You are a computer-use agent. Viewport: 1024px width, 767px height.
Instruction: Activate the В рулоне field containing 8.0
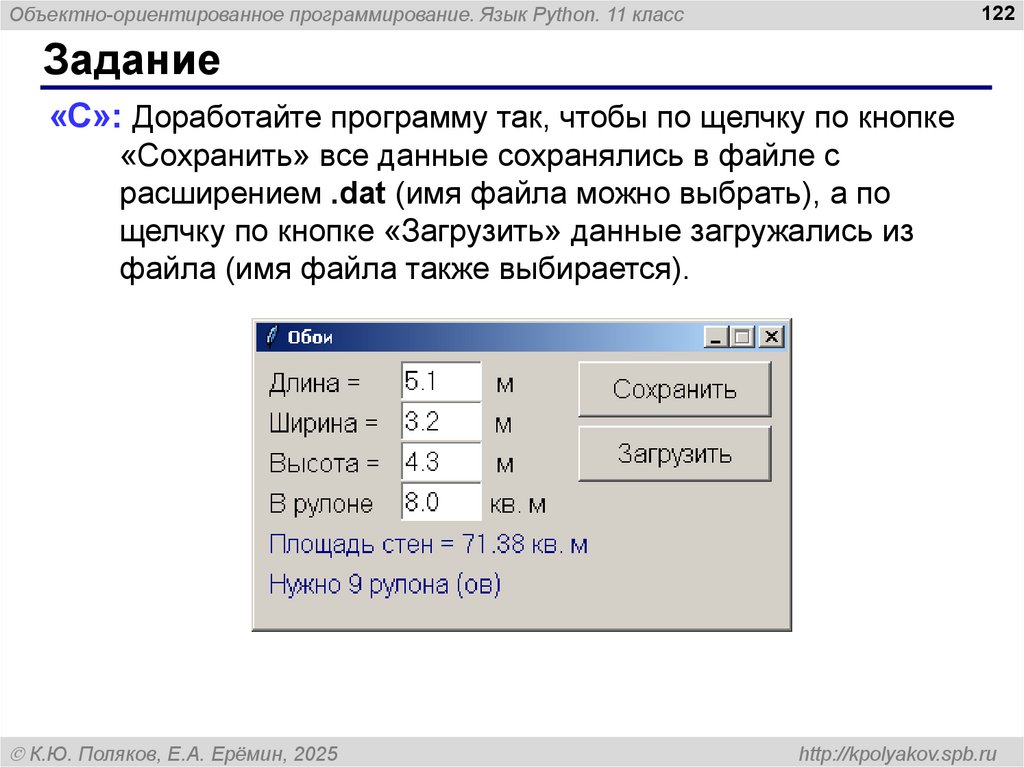441,503
